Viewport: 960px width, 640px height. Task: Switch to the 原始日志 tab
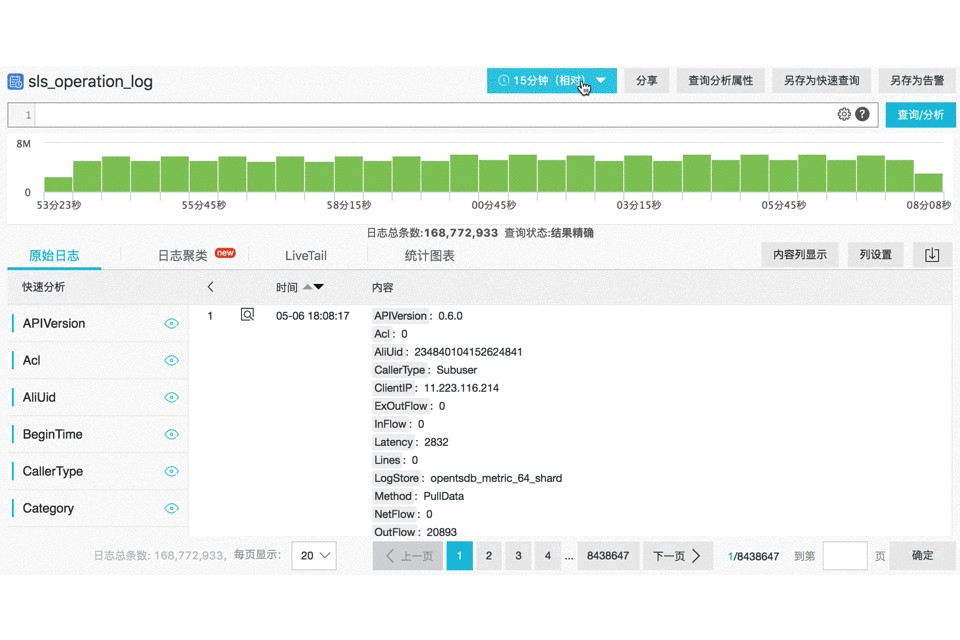pyautogui.click(x=54, y=256)
